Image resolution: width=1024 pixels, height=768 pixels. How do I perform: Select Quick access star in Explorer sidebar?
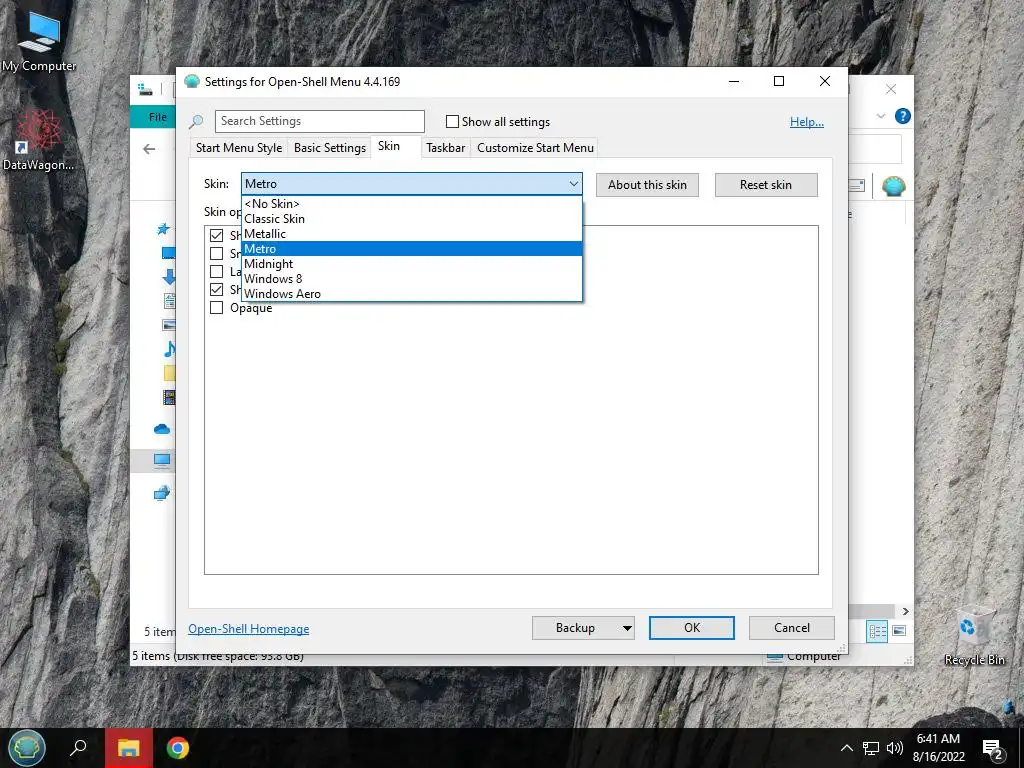(163, 229)
